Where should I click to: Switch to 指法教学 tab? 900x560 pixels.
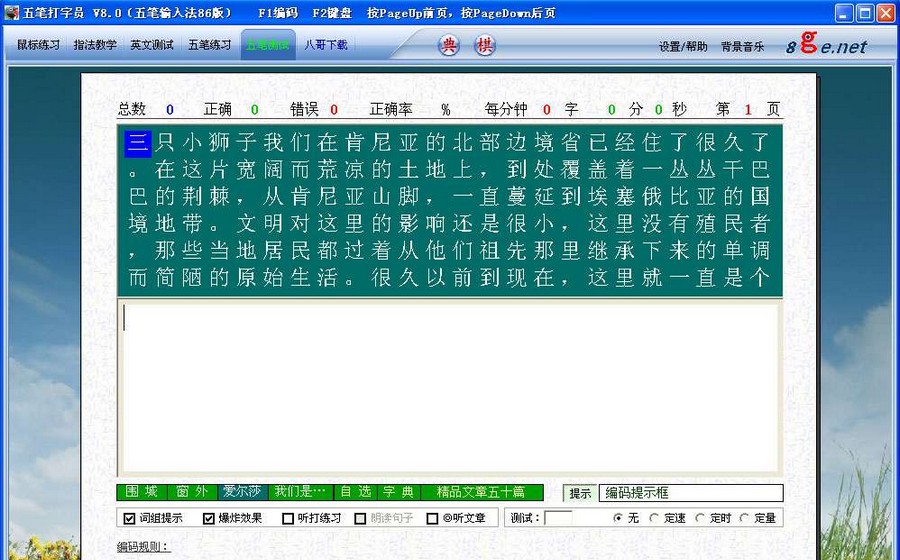pyautogui.click(x=95, y=45)
